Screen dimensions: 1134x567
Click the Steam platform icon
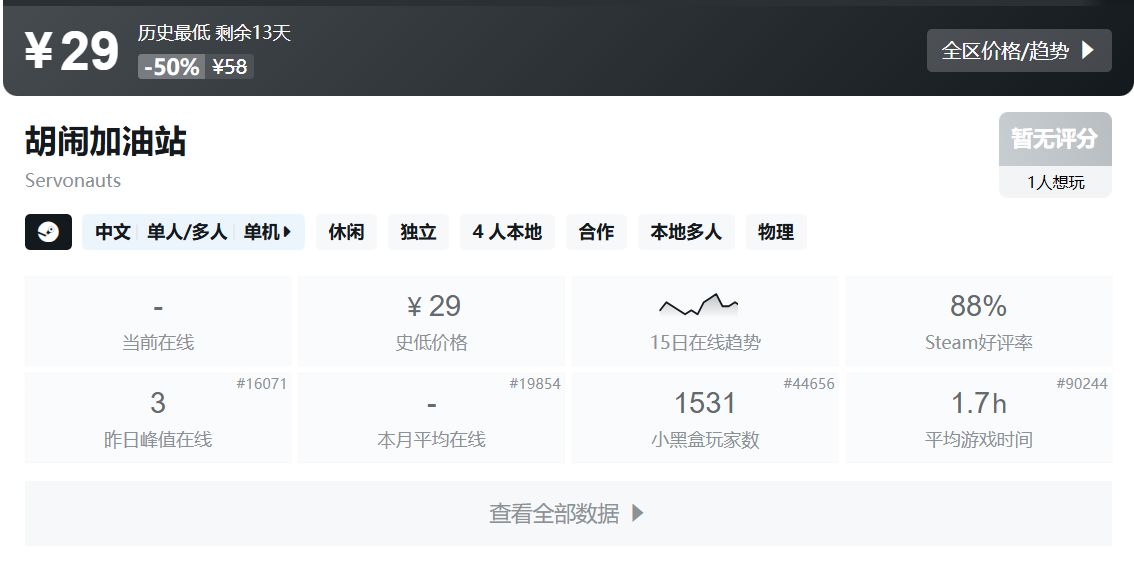click(x=48, y=232)
